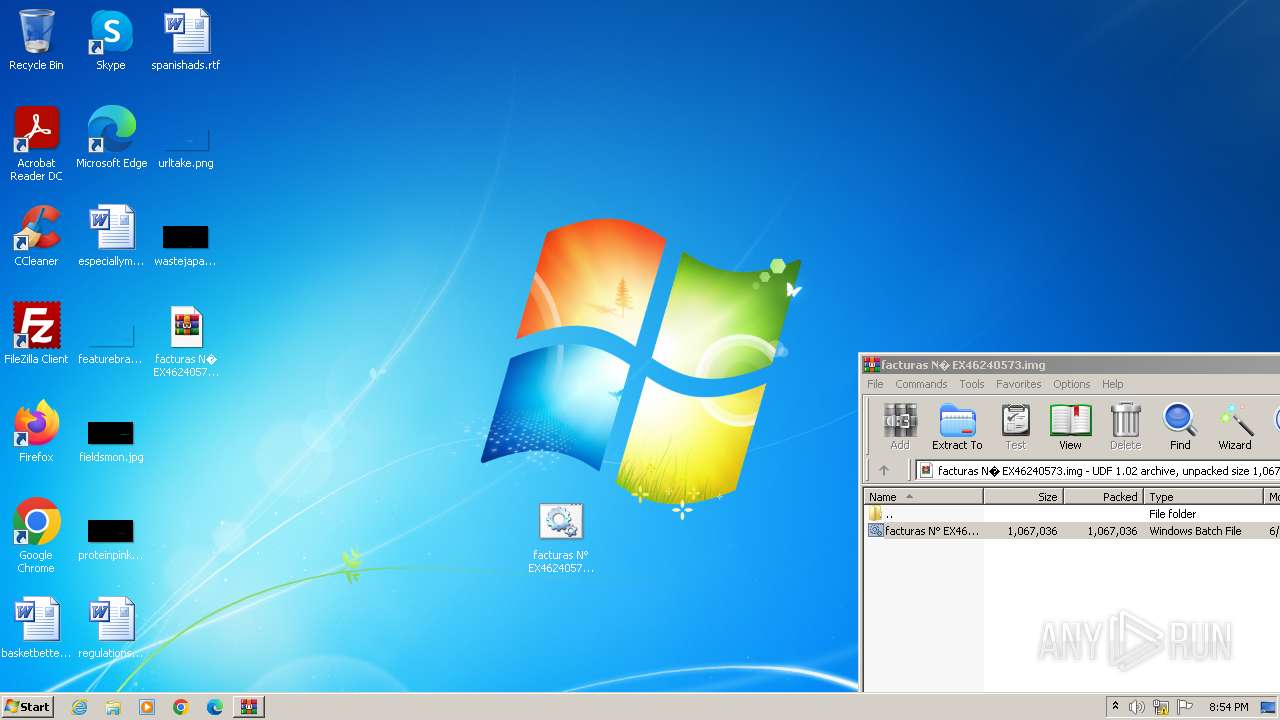Screen dimensions: 1280x720
Task: Select spanishads.rtf document on desktop
Action: (186, 40)
